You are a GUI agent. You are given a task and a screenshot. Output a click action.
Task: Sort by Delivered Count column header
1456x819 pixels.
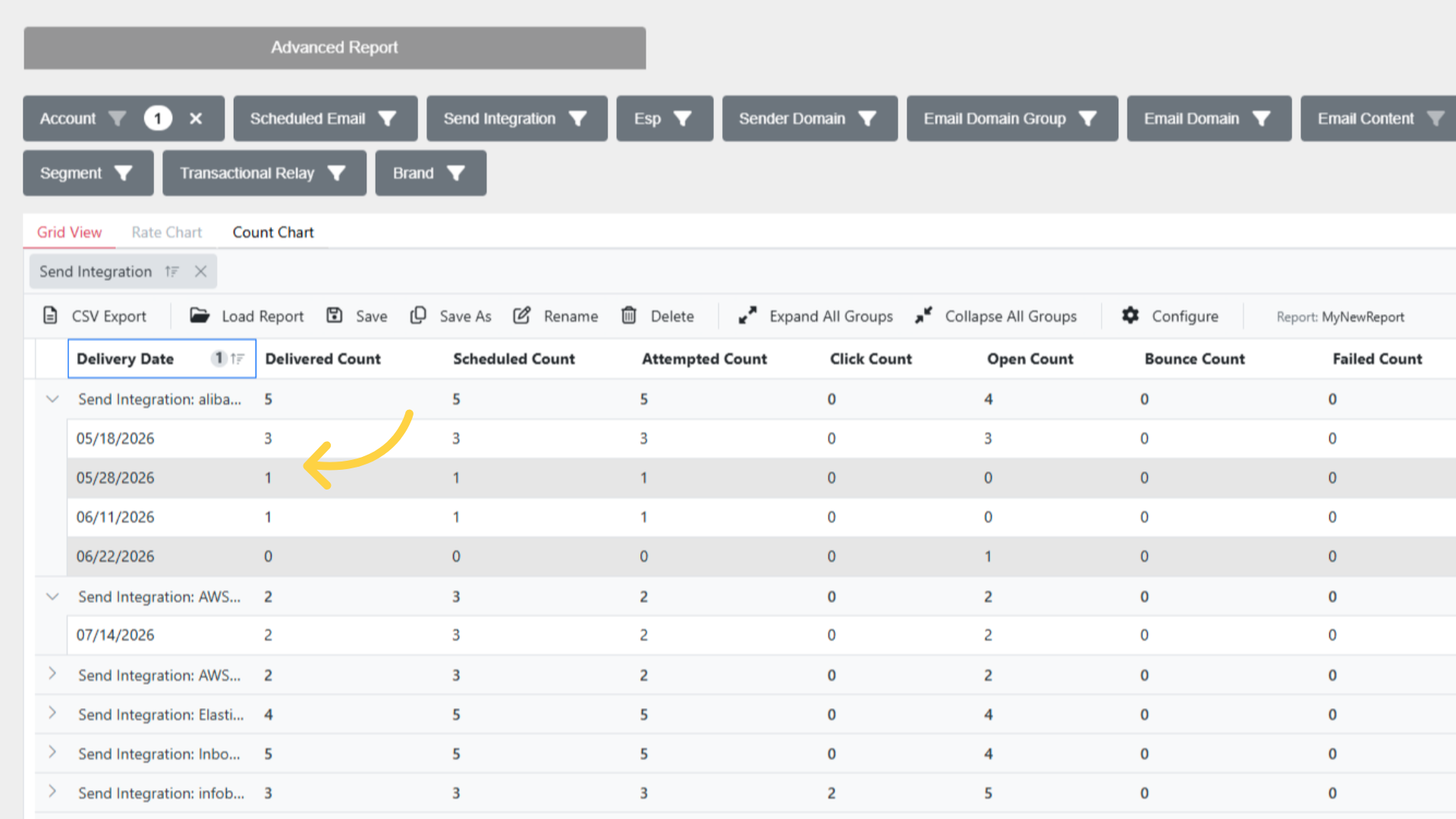tap(322, 359)
